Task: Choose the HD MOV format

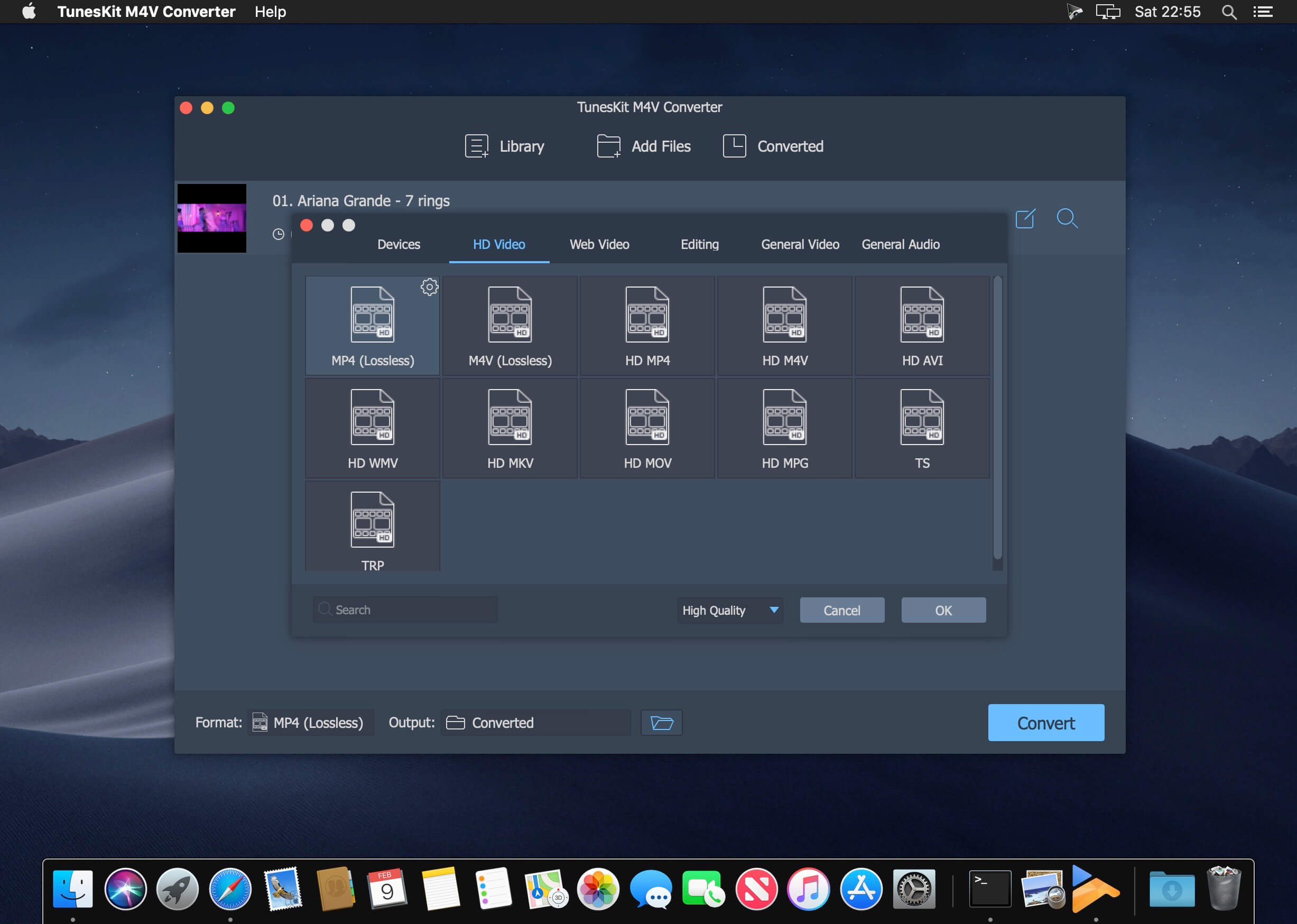Action: coord(647,428)
